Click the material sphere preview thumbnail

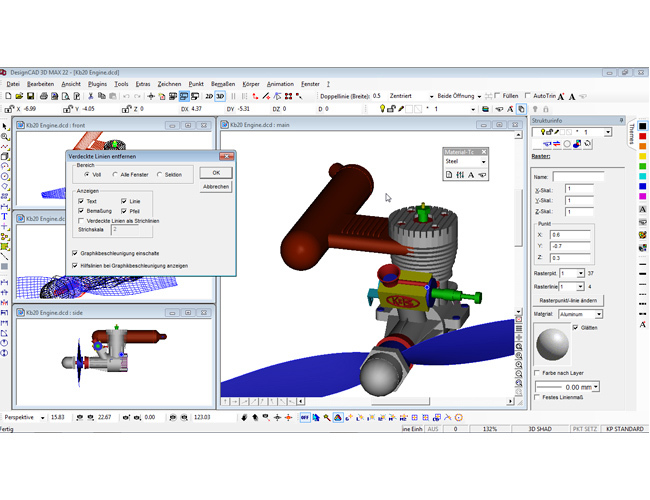(x=552, y=345)
